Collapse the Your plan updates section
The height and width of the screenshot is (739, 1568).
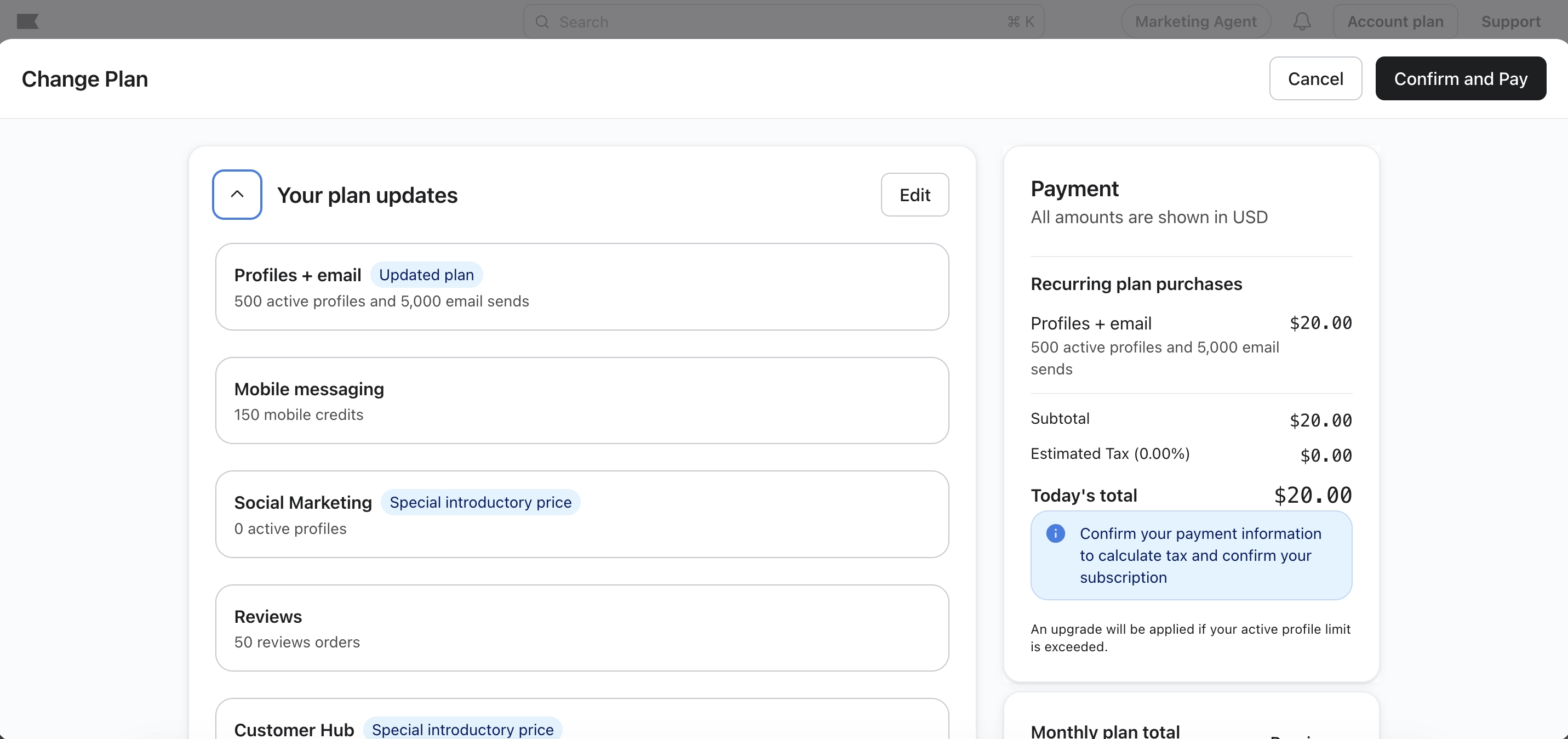pyautogui.click(x=237, y=195)
